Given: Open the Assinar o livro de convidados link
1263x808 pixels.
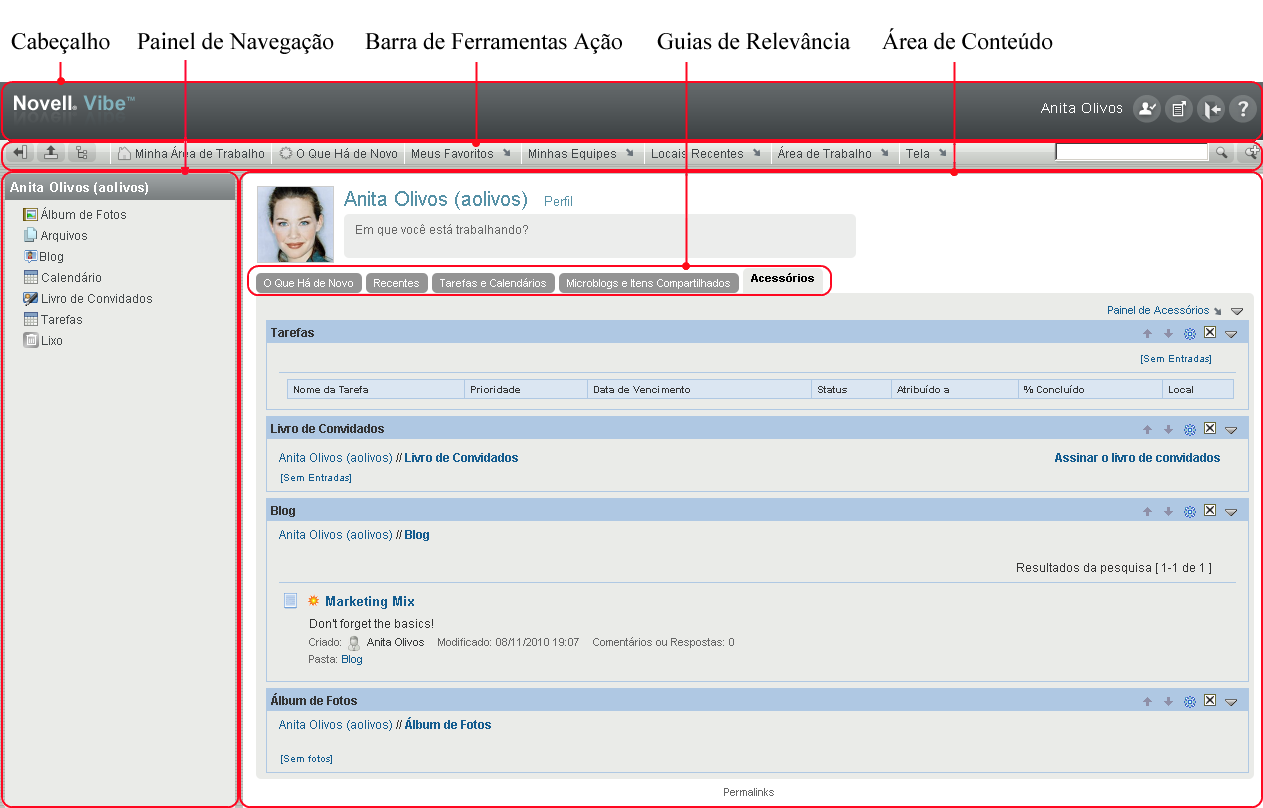Looking at the screenshot, I should (1137, 457).
